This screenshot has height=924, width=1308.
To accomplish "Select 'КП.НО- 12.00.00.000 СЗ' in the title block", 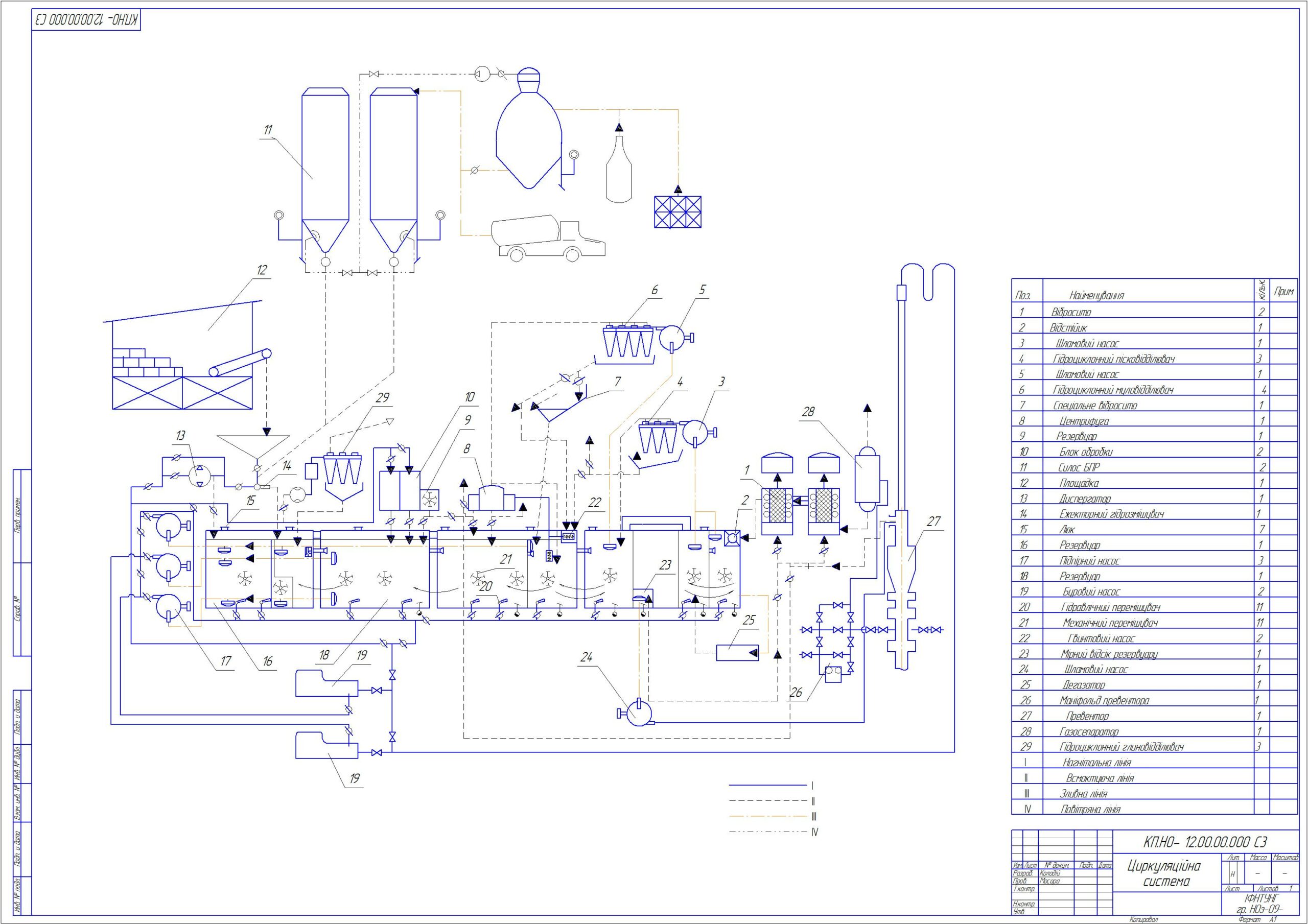I will [x=1205, y=842].
